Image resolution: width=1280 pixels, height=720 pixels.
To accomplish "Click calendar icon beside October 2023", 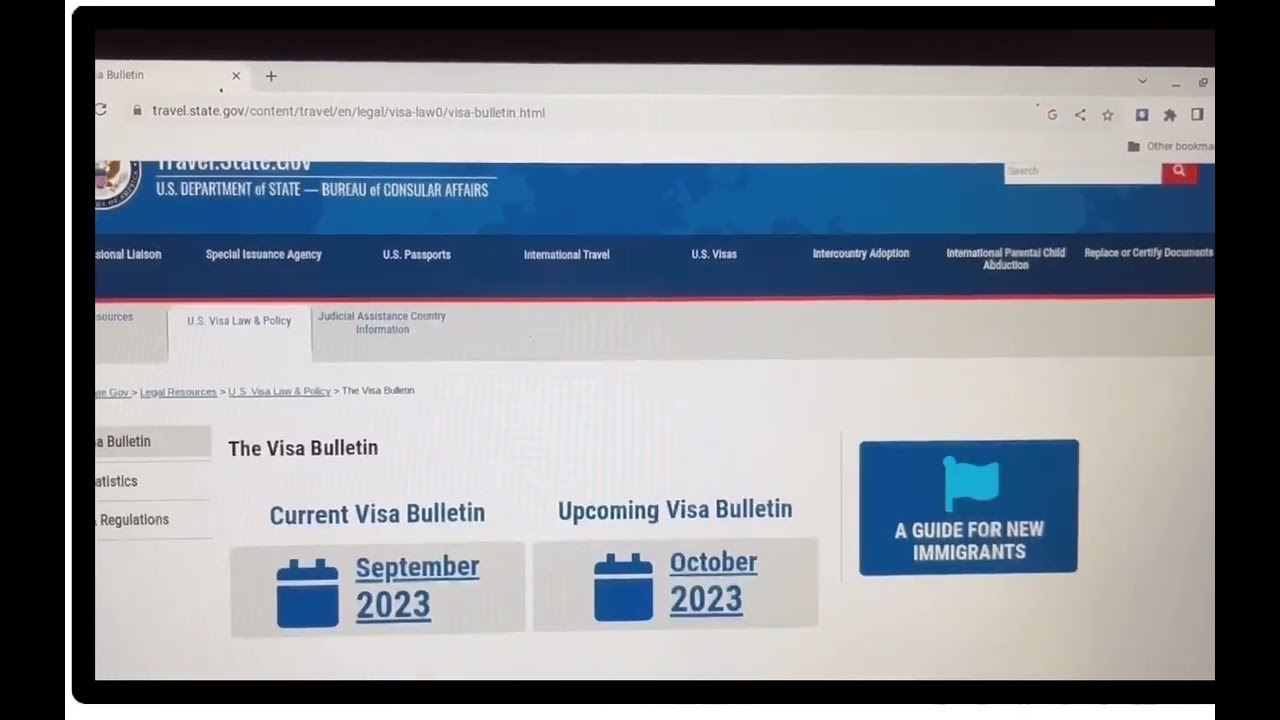I will (623, 587).
